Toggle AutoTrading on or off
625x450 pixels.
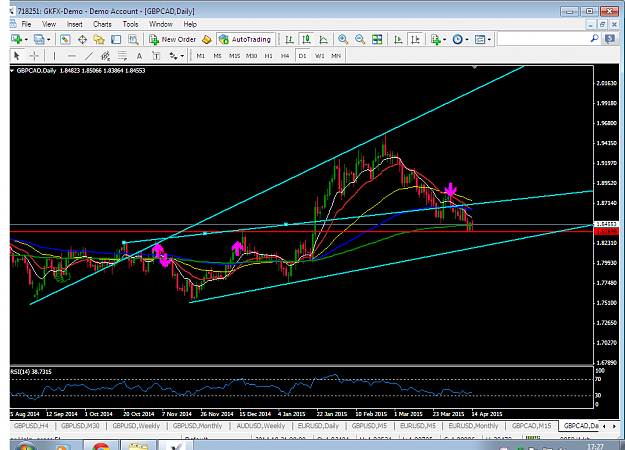pos(246,39)
